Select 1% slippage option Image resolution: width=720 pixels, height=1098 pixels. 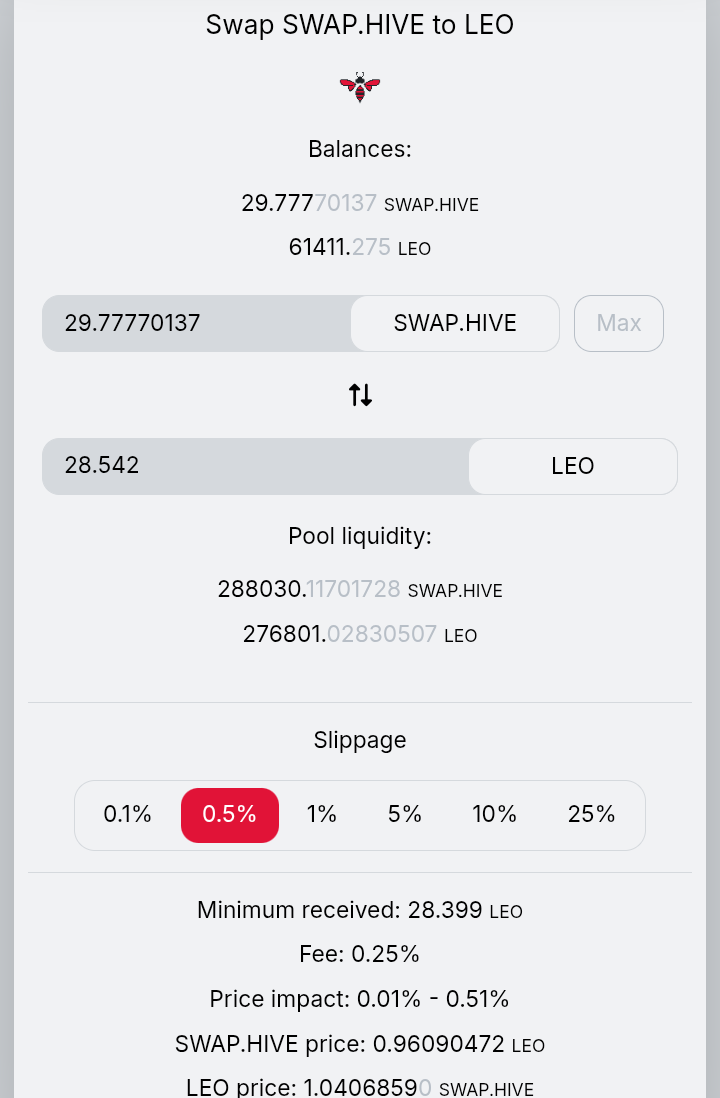tap(321, 814)
